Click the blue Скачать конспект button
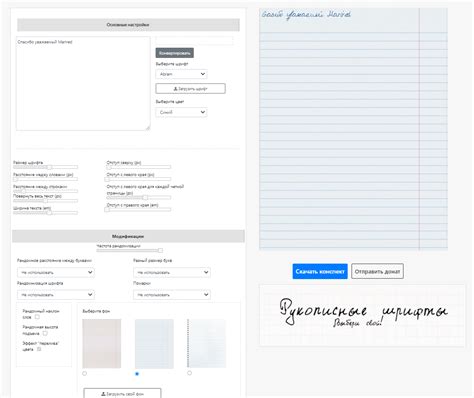 tap(320, 271)
